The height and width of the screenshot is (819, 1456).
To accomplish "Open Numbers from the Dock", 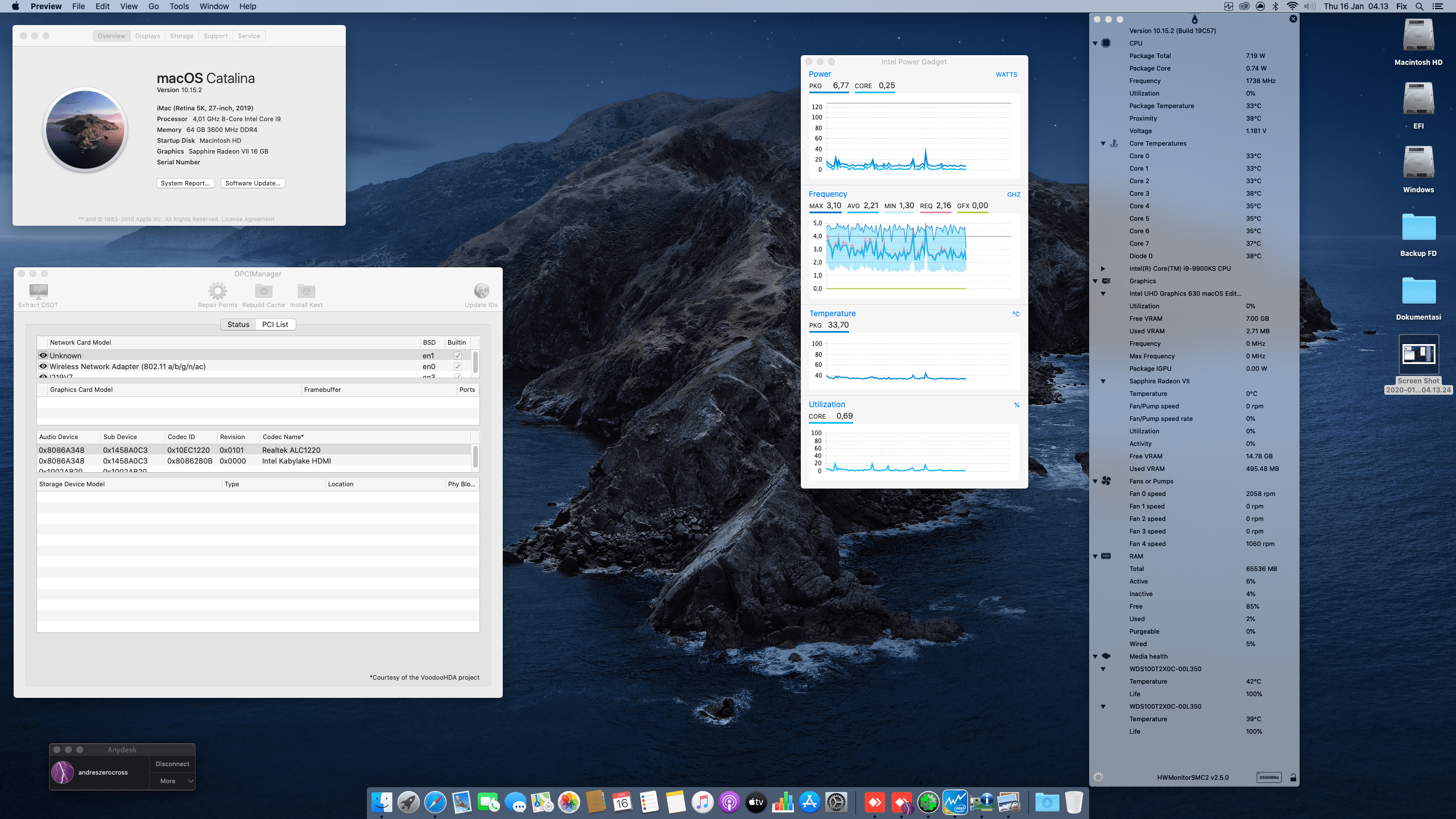I will click(x=783, y=803).
